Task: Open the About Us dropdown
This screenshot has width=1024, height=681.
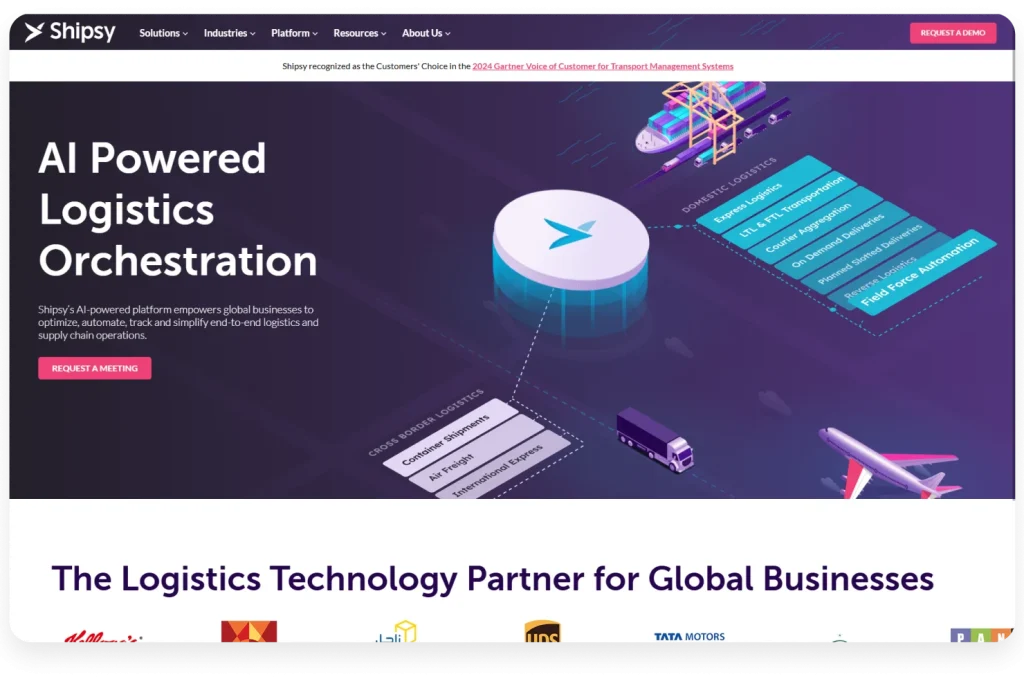Action: [426, 33]
